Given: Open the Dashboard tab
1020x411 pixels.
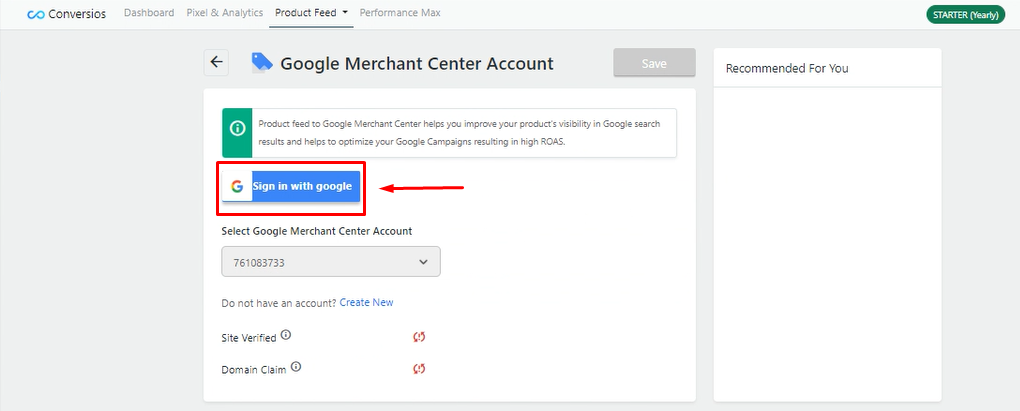Looking at the screenshot, I should pyautogui.click(x=149, y=12).
